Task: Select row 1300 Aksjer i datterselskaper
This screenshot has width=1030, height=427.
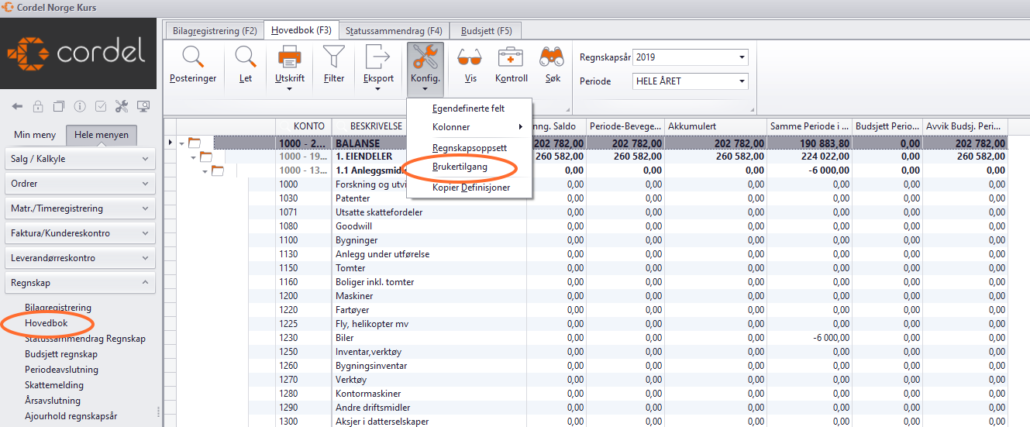Action: point(588,421)
